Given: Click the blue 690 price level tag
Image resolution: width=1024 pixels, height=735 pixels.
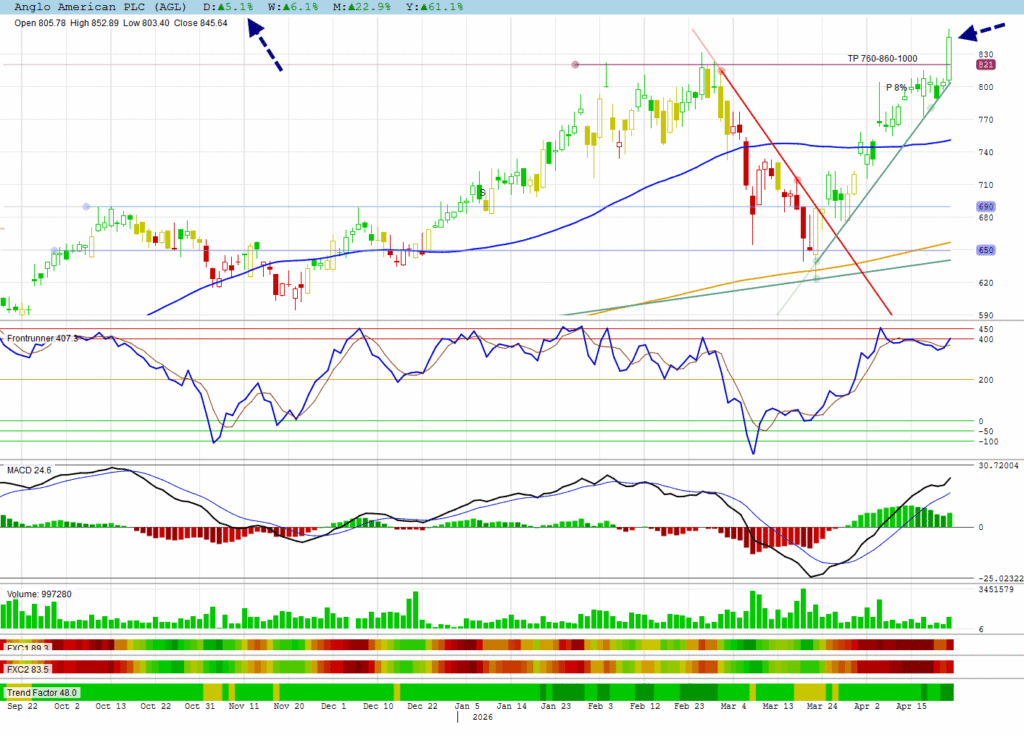Looking at the screenshot, I should 985,207.
